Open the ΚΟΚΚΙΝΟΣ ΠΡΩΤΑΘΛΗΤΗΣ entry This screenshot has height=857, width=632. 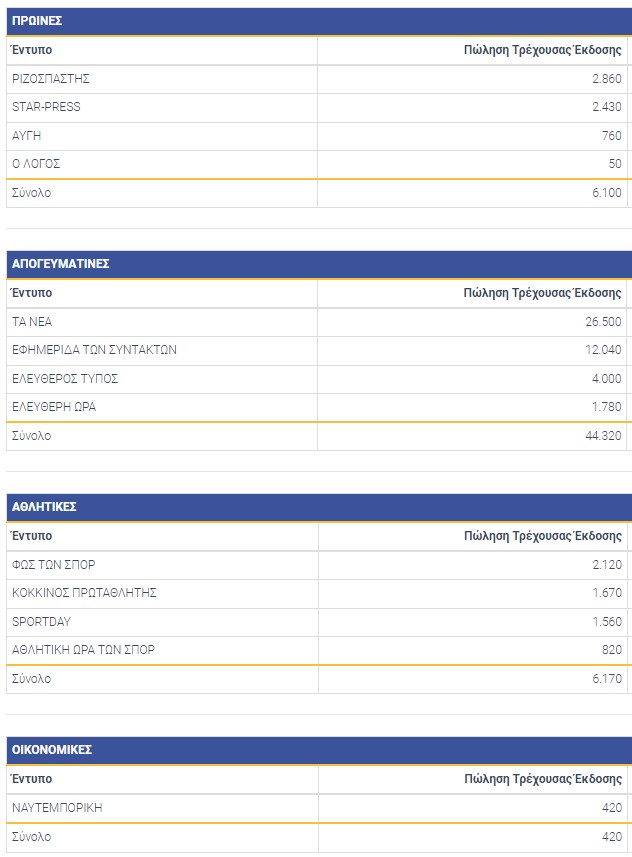(x=84, y=593)
